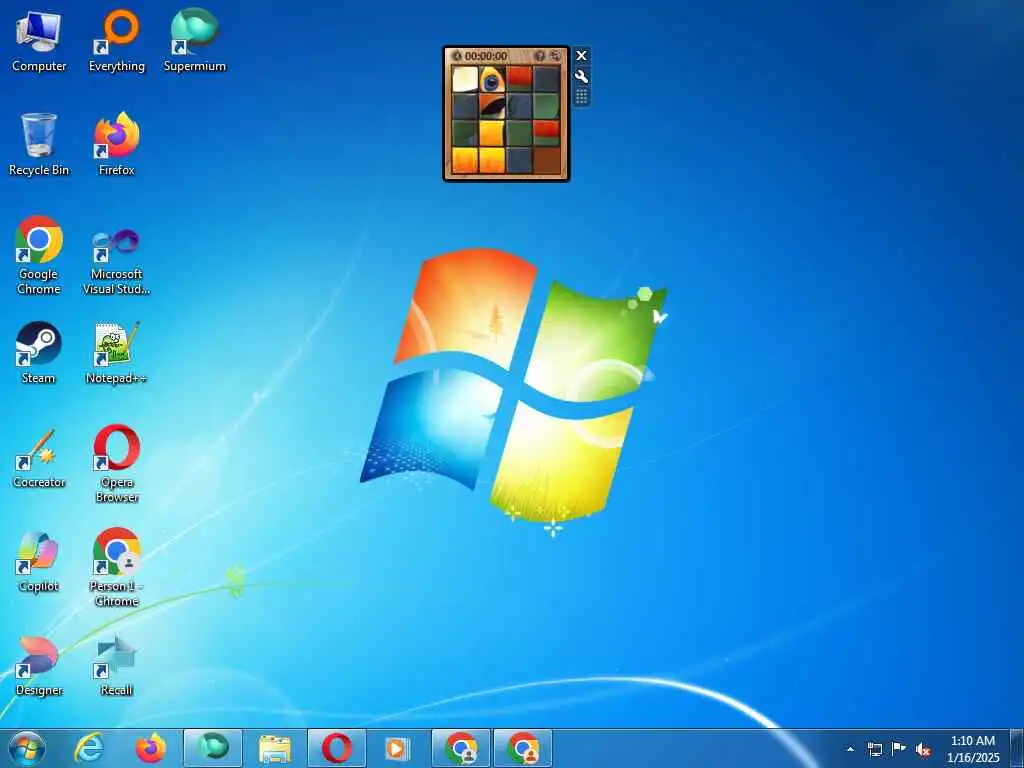Select the Steam desktop shortcut
The image size is (1024, 768).
39,353
